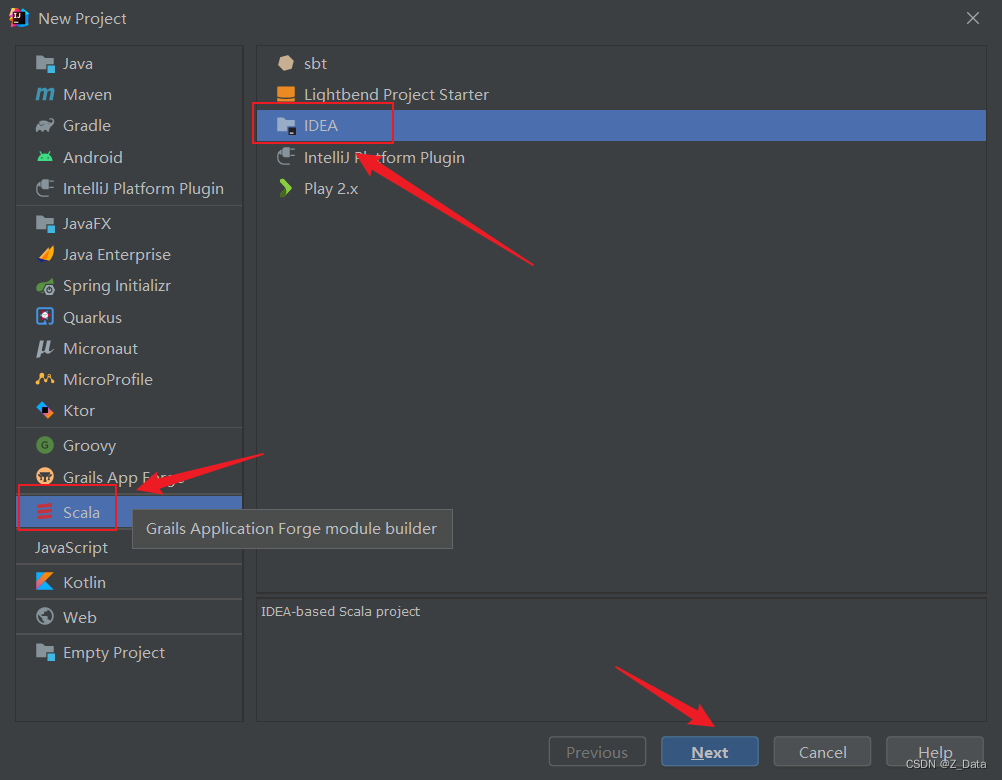
Task: Select 'Ktor' label
Action: pos(79,410)
